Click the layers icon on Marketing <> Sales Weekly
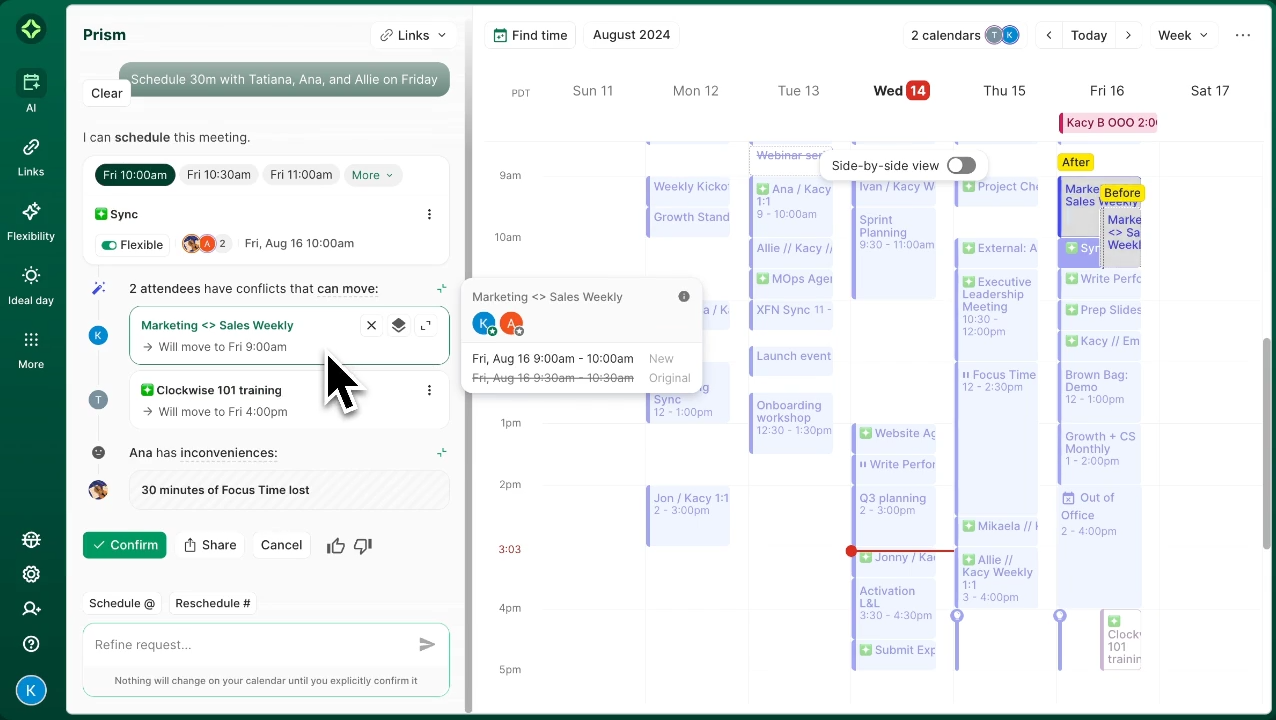1276x720 pixels. click(398, 325)
